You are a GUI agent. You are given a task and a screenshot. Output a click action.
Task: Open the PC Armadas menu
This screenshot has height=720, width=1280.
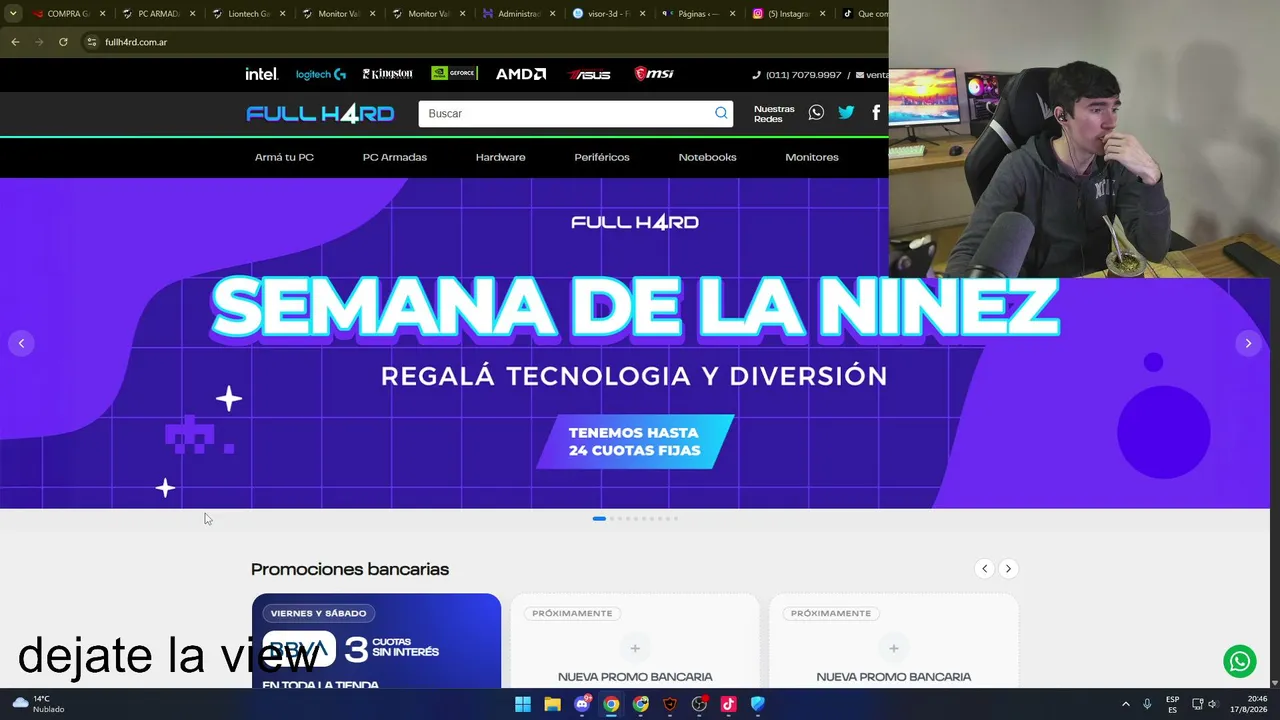click(395, 157)
